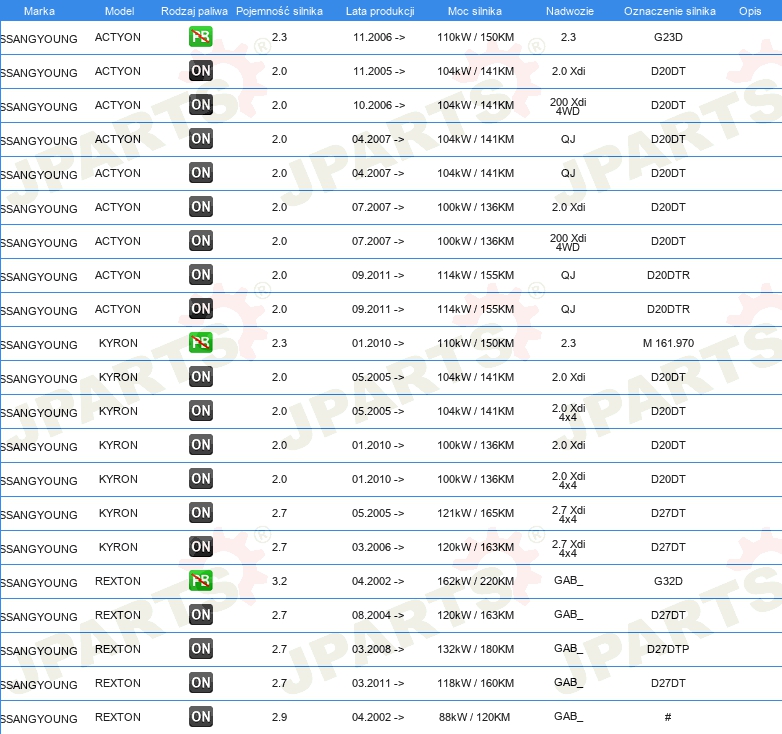Click the Marka column header
Screen dimensions: 782x734
point(39,11)
